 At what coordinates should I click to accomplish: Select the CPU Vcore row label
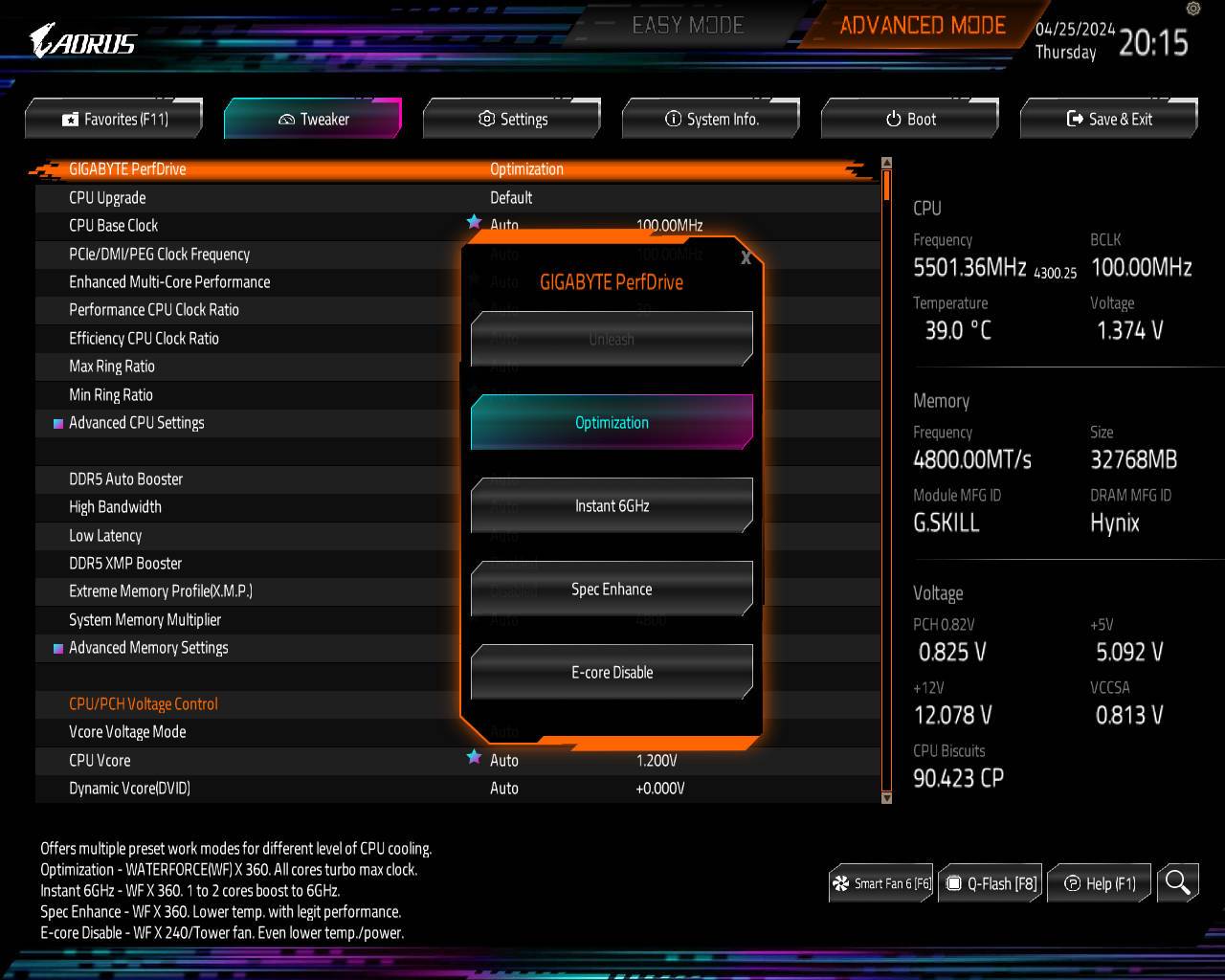[100, 761]
